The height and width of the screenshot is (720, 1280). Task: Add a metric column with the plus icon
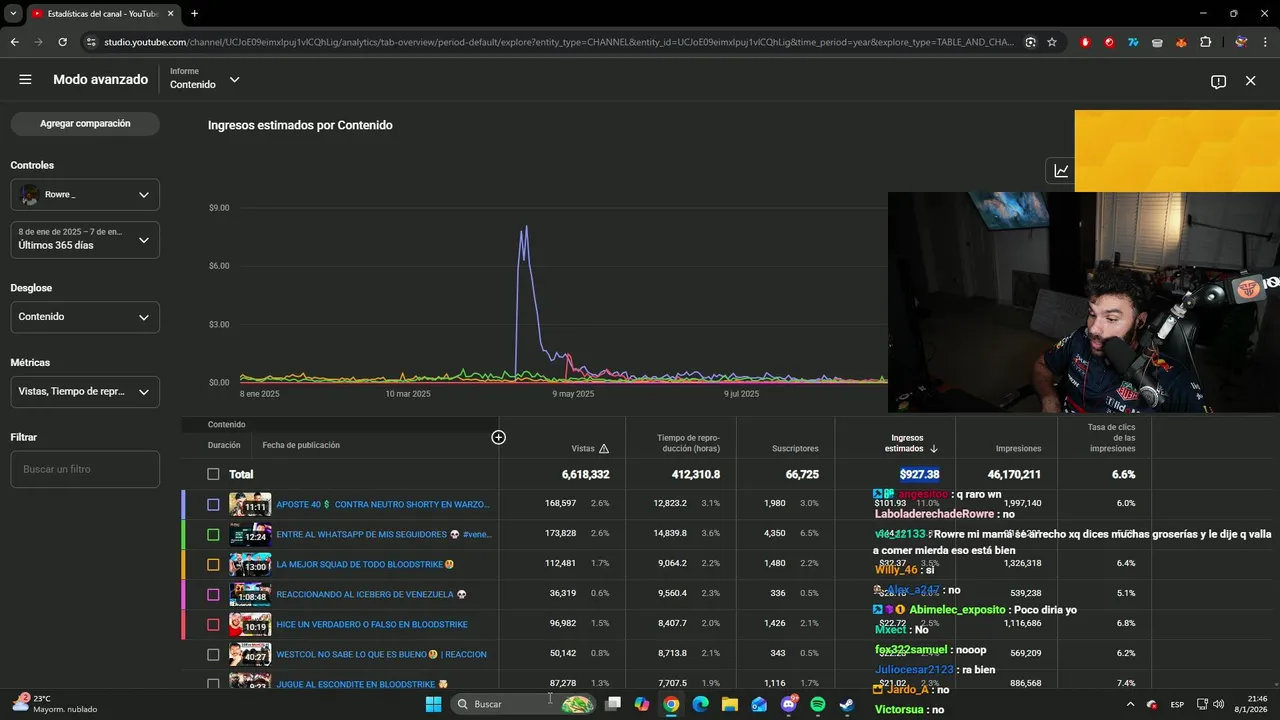[498, 437]
